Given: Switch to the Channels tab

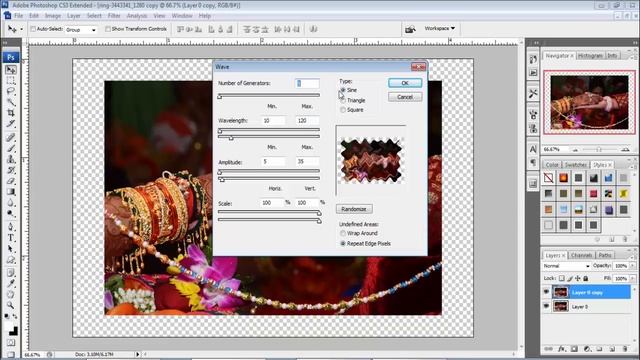Looking at the screenshot, I should [x=581, y=255].
